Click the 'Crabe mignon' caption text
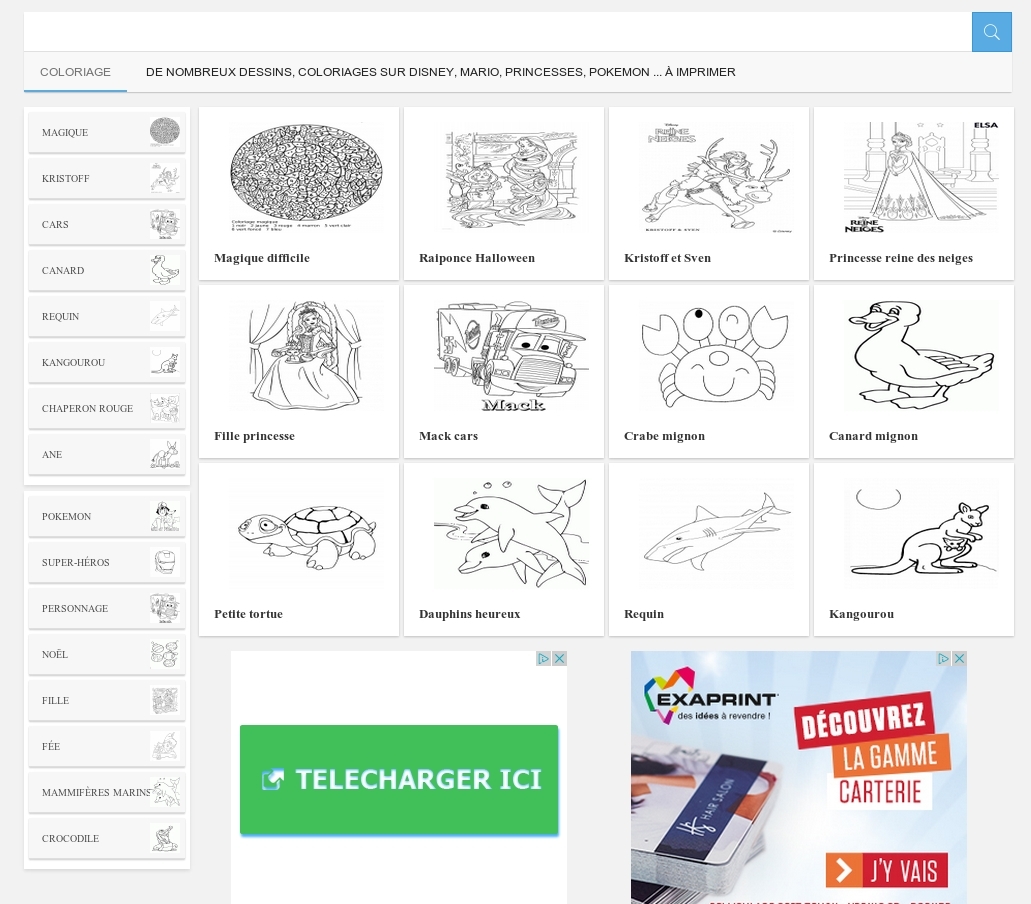 (x=664, y=436)
